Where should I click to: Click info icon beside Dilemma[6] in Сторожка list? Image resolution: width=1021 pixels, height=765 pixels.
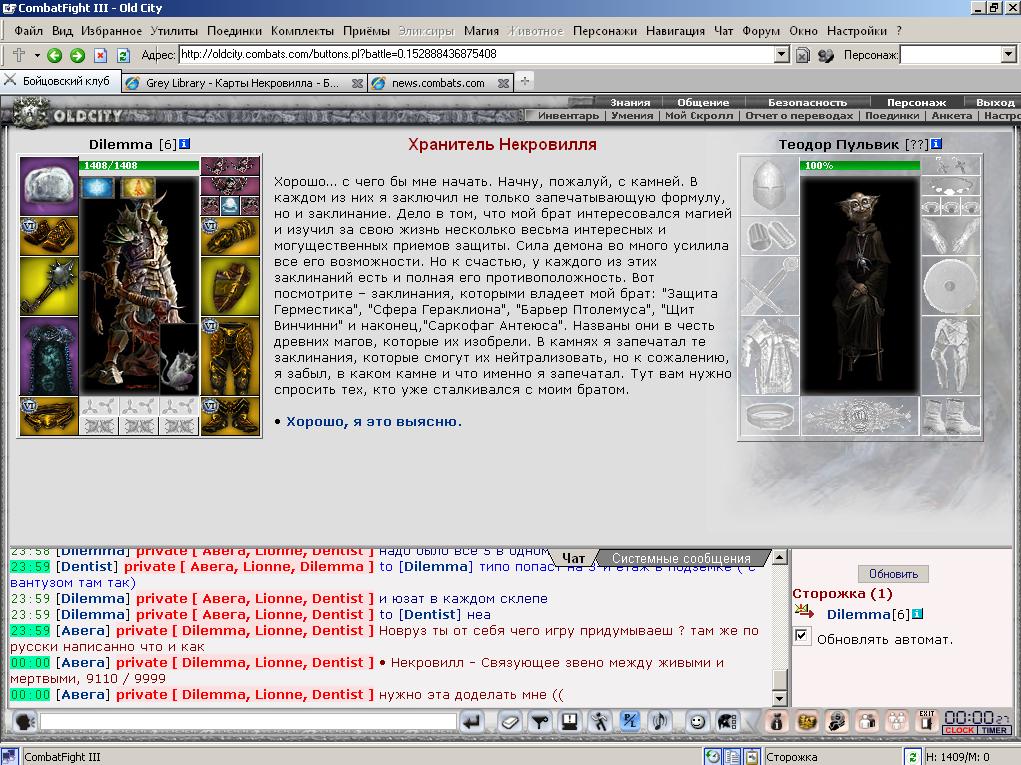(x=917, y=614)
